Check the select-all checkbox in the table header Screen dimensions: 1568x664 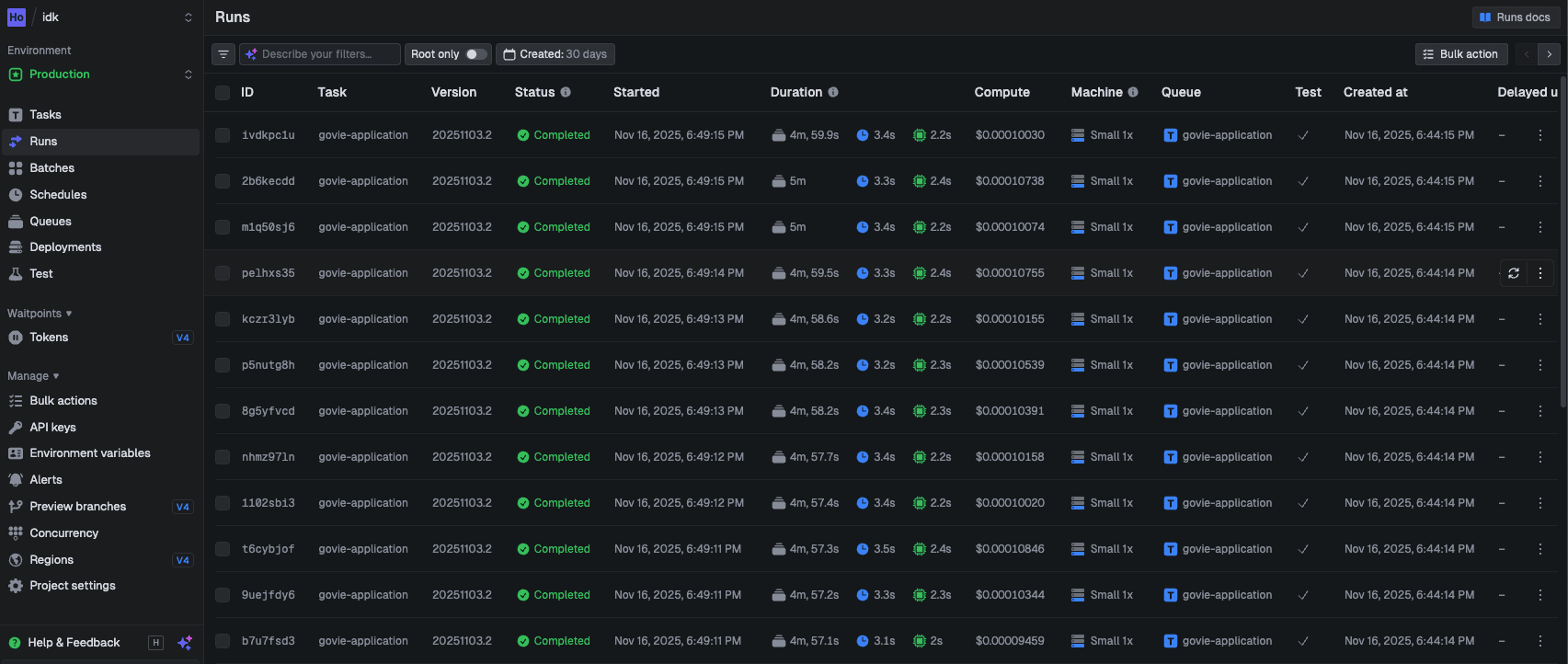point(223,92)
